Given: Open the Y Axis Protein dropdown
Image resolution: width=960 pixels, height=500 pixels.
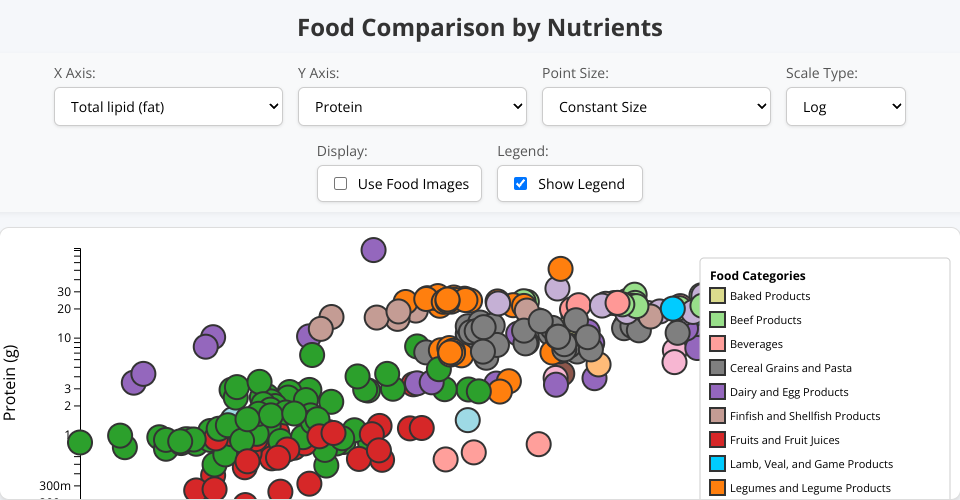Looking at the screenshot, I should tap(412, 107).
